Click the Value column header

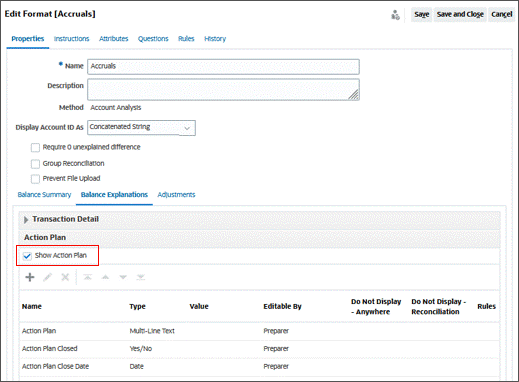pos(199,306)
